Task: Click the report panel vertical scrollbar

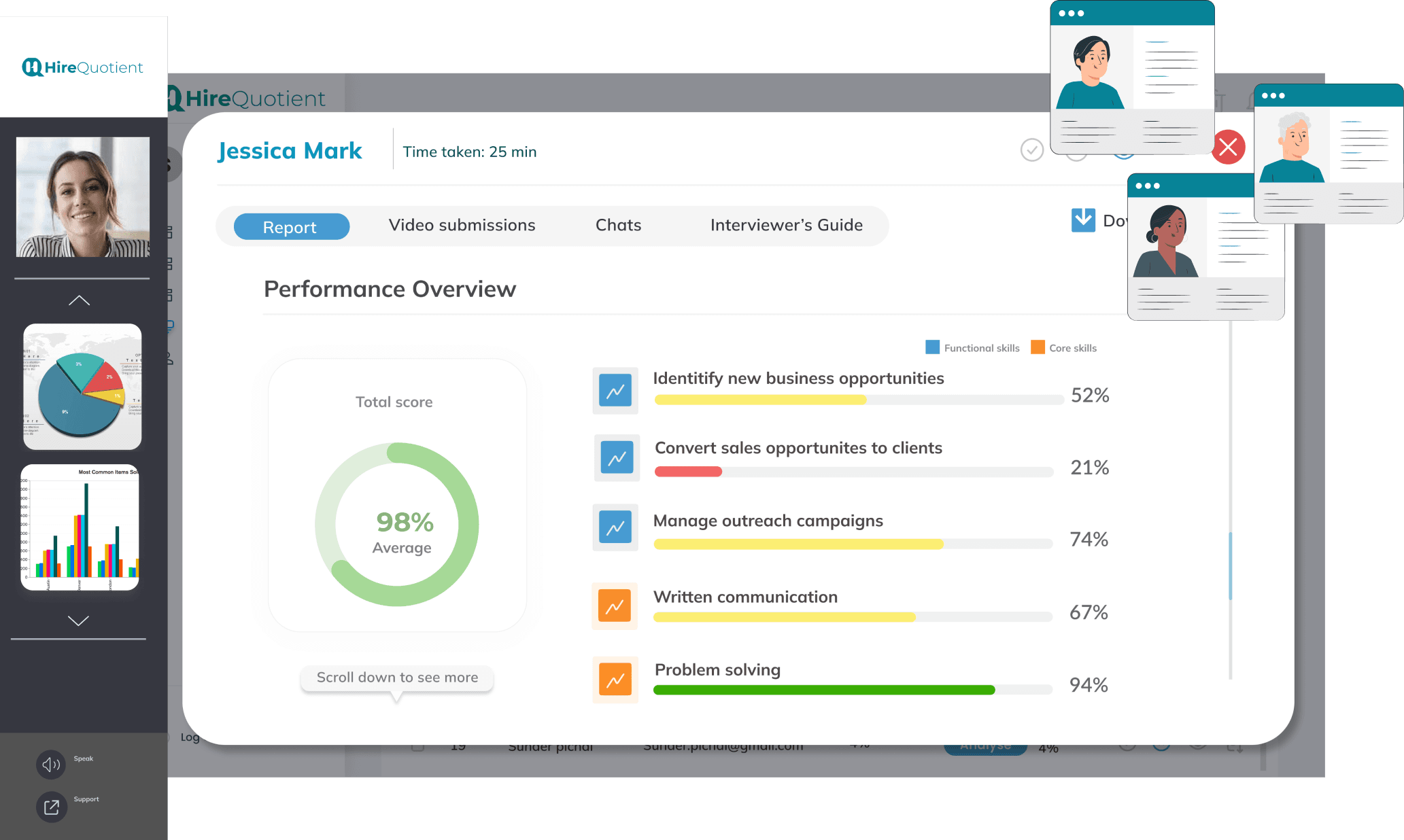Action: tap(1230, 565)
